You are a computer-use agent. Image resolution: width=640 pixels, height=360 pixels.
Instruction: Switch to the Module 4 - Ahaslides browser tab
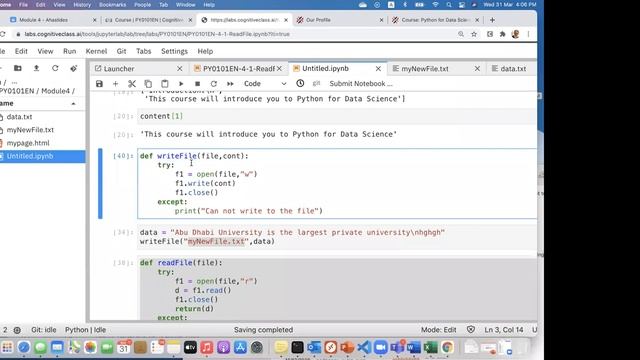(x=52, y=20)
